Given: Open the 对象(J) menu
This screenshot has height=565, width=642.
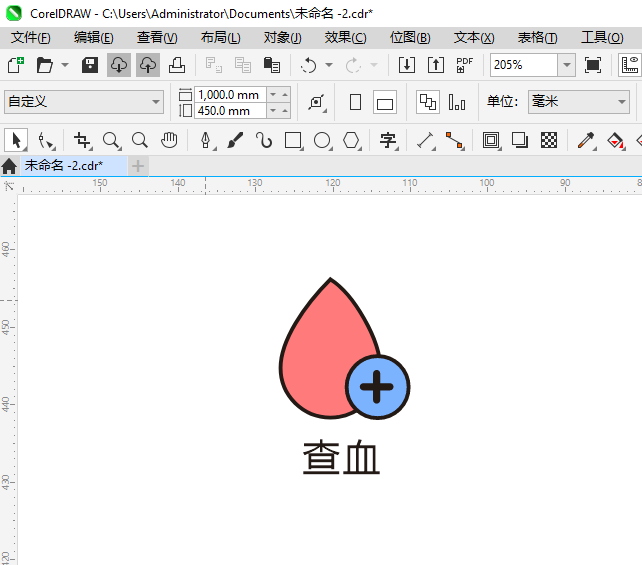Looking at the screenshot, I should [x=283, y=38].
